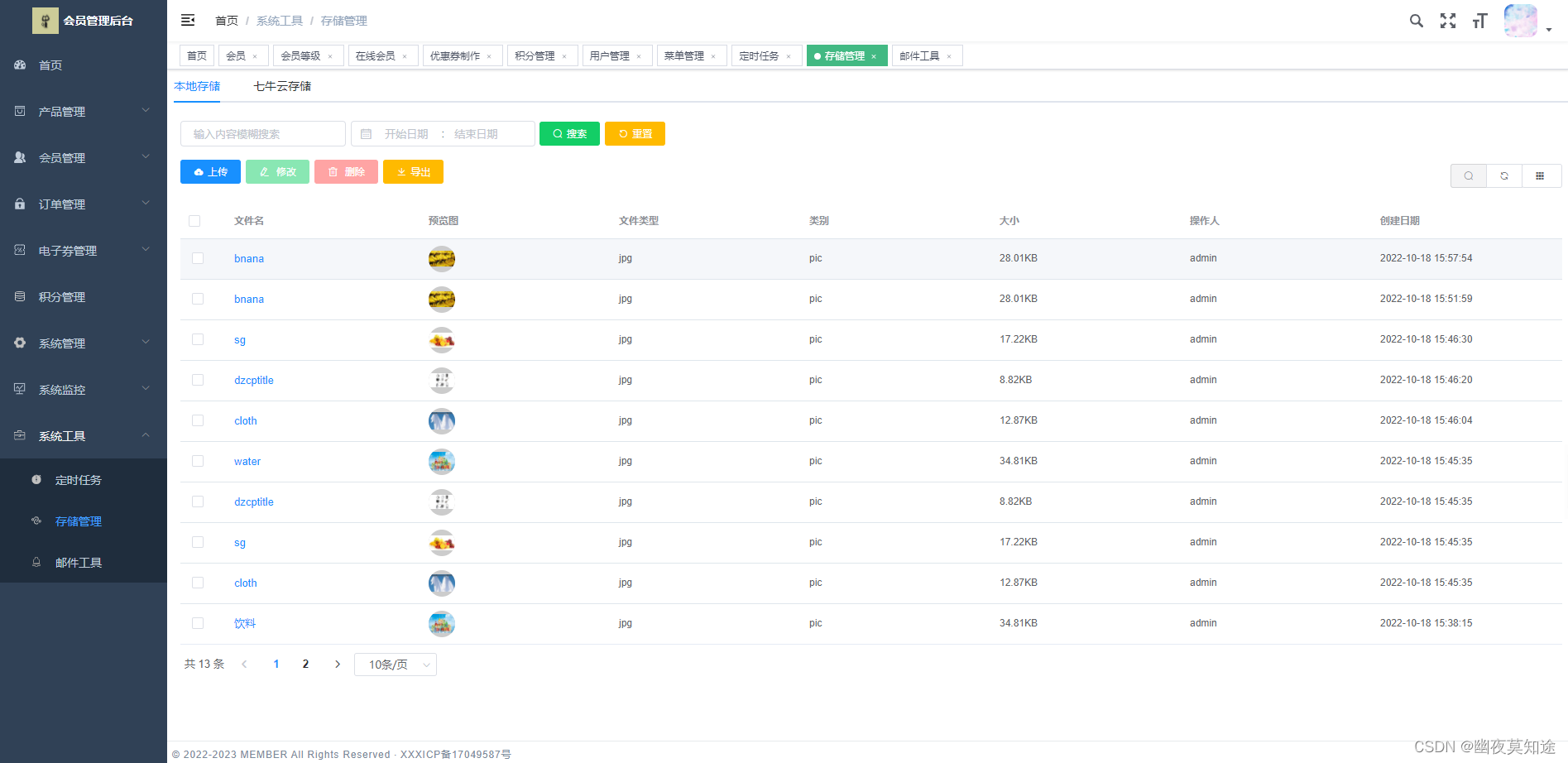Go to the previous page arrow
1568x763 pixels.
click(244, 664)
